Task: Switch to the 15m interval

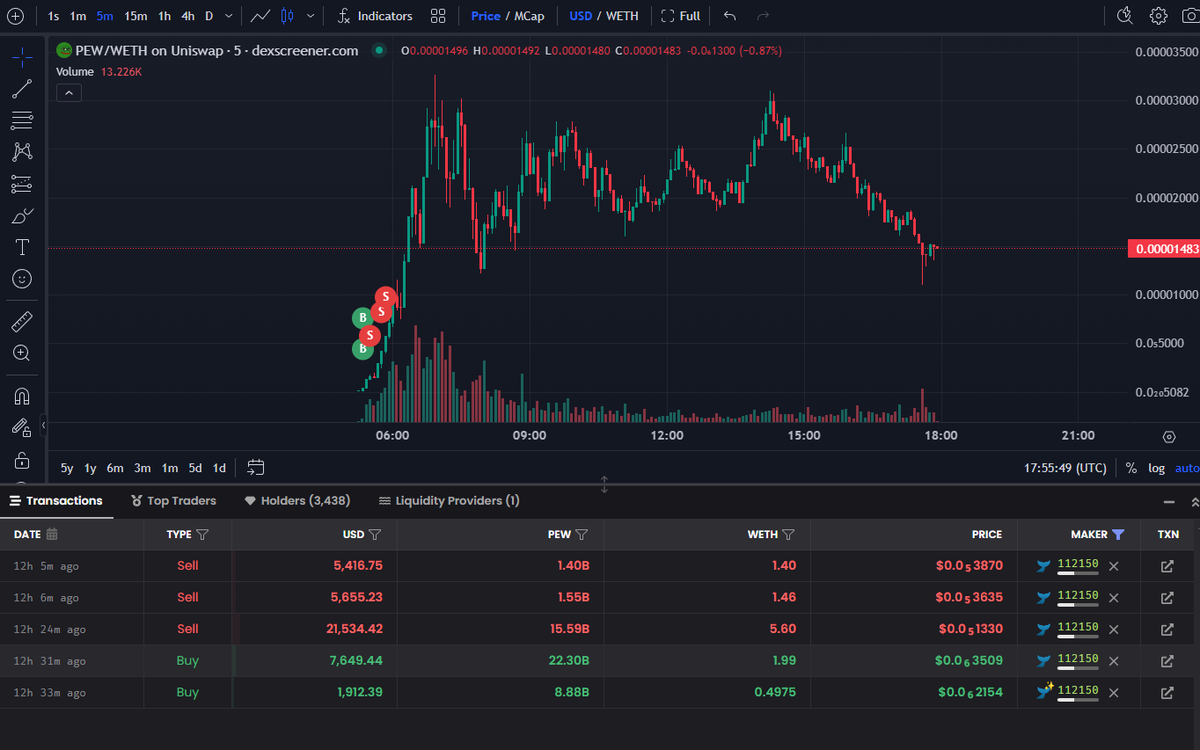Action: [x=136, y=16]
